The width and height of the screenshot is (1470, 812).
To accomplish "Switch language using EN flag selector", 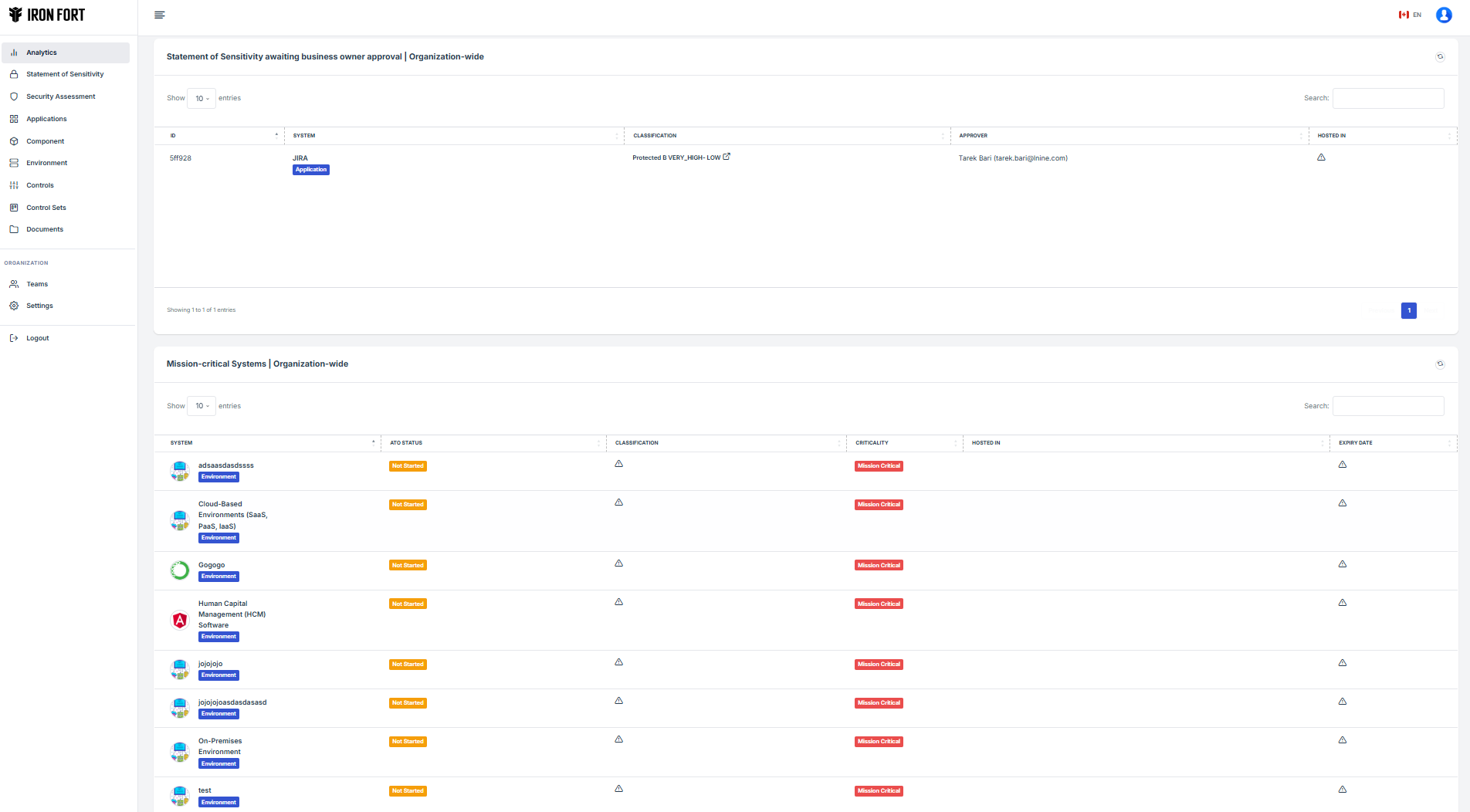I will [x=1409, y=15].
